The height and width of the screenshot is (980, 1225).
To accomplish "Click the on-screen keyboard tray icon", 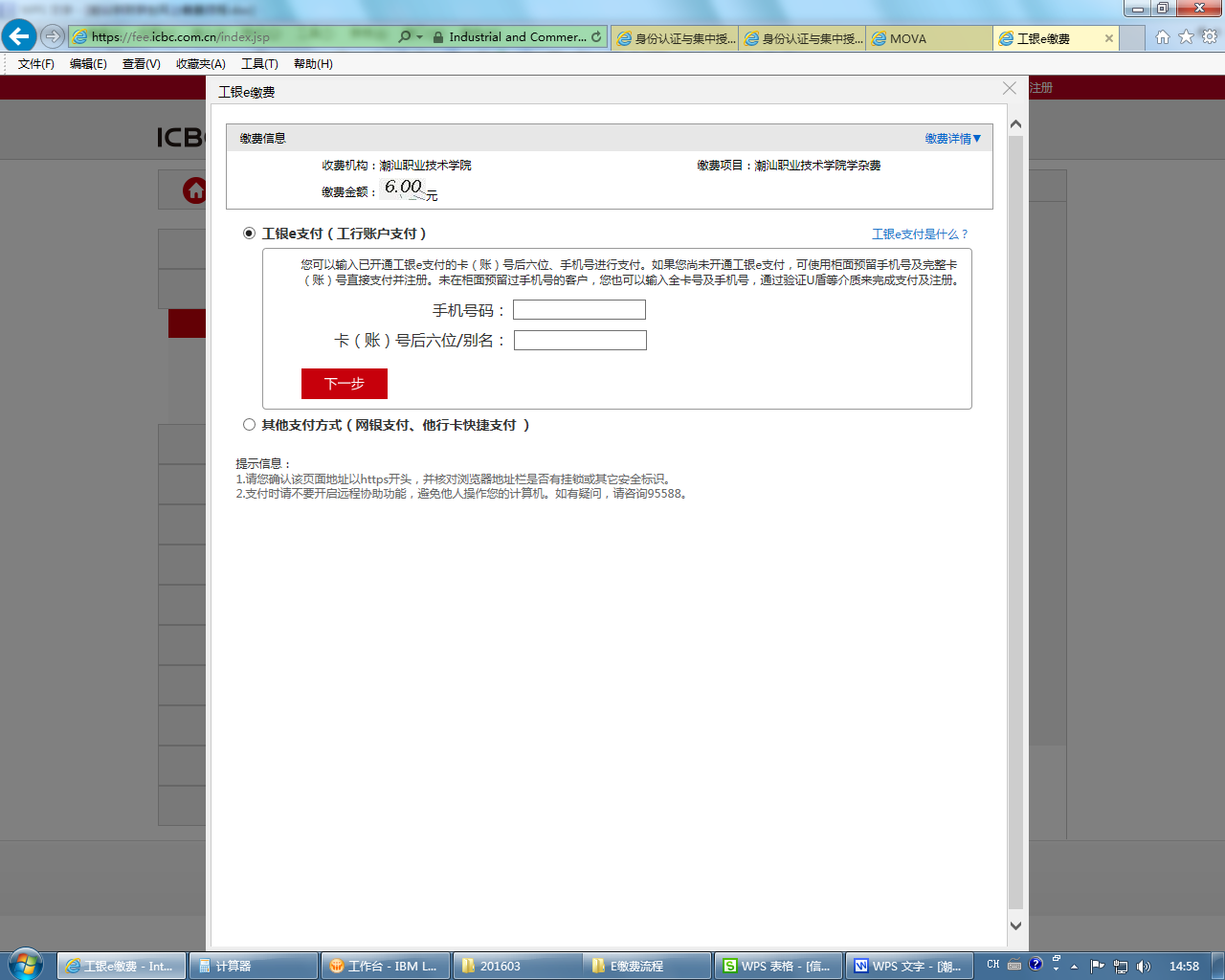I will pos(1014,965).
